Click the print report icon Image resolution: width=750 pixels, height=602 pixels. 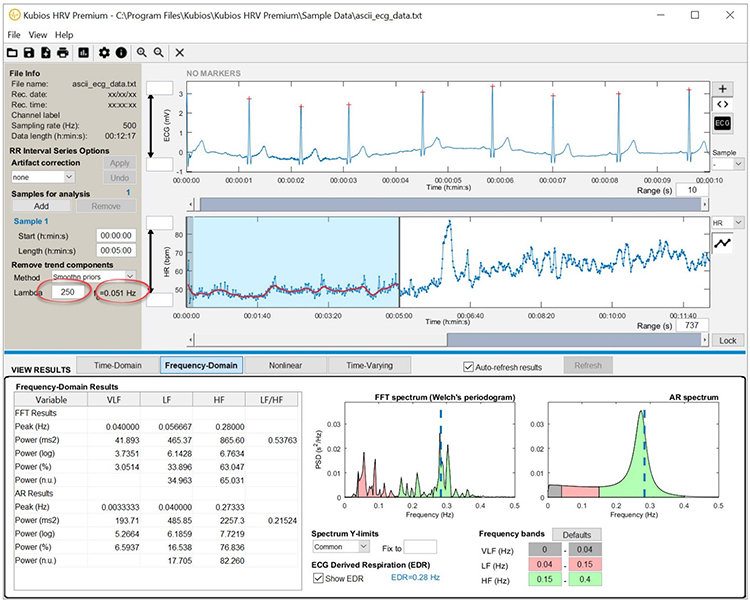pyautogui.click(x=62, y=52)
